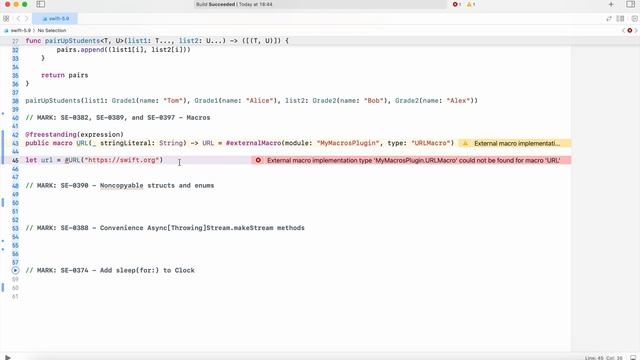The width and height of the screenshot is (640, 360).
Task: Click the sleep(for:) to Clock MARK comment
Action: (x=110, y=270)
